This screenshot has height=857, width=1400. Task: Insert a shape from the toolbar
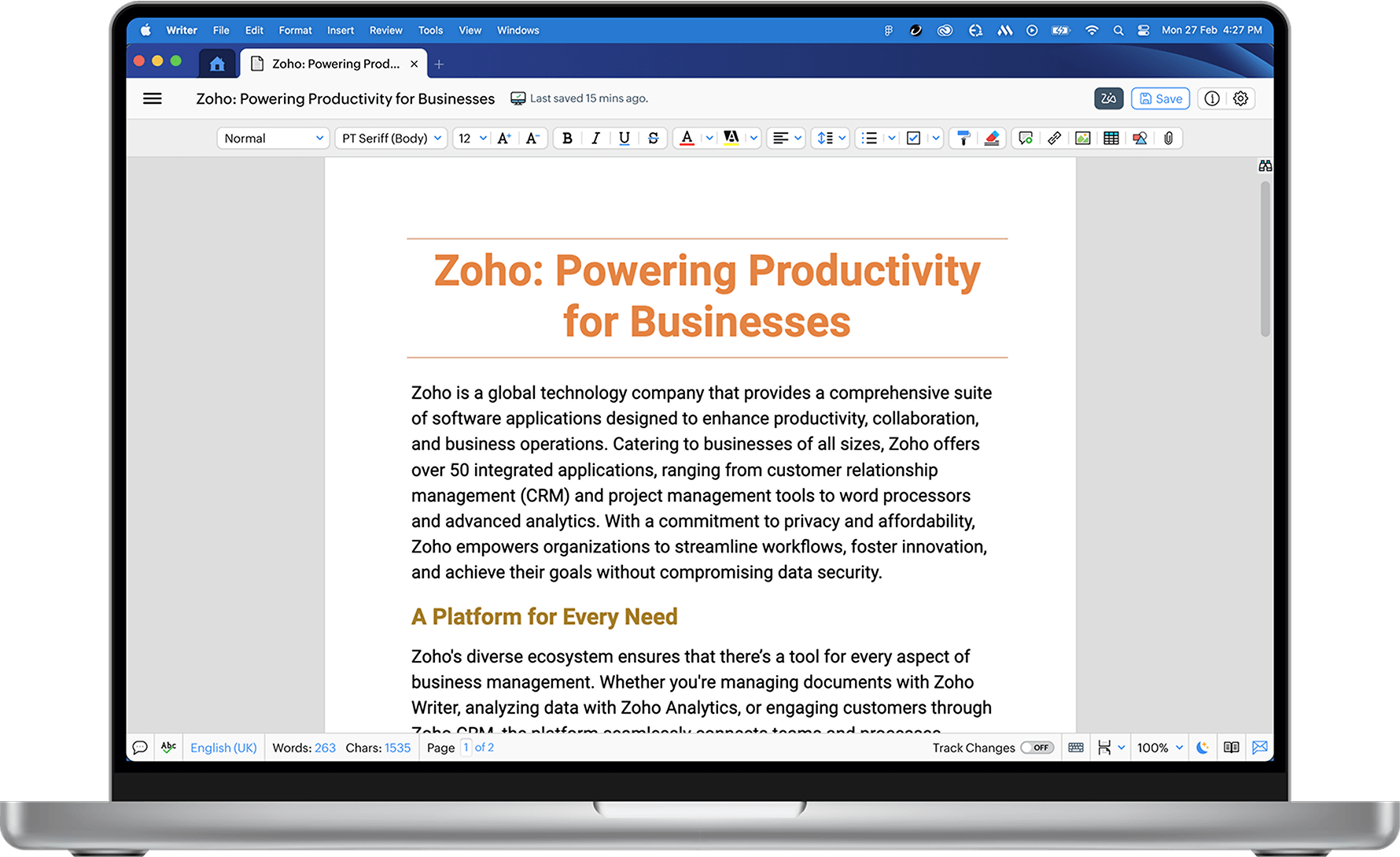pos(1140,139)
